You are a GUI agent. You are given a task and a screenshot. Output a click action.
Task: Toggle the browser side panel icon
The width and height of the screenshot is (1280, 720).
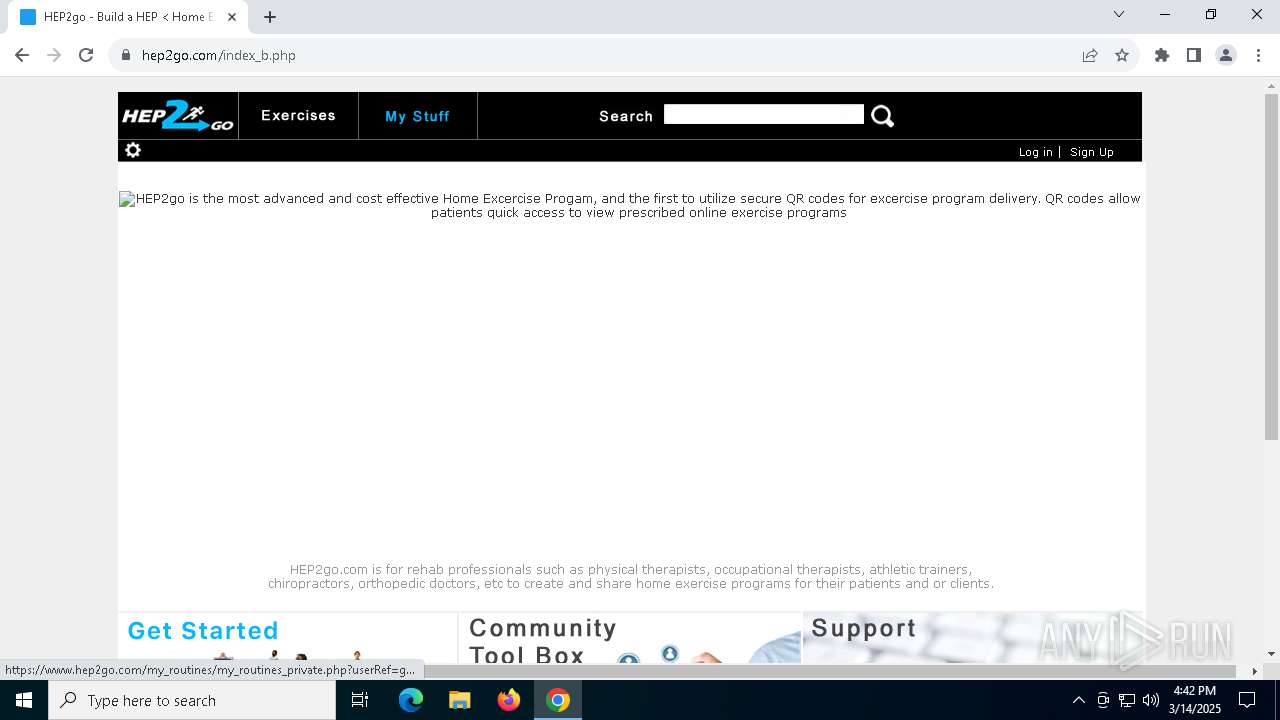1194,55
